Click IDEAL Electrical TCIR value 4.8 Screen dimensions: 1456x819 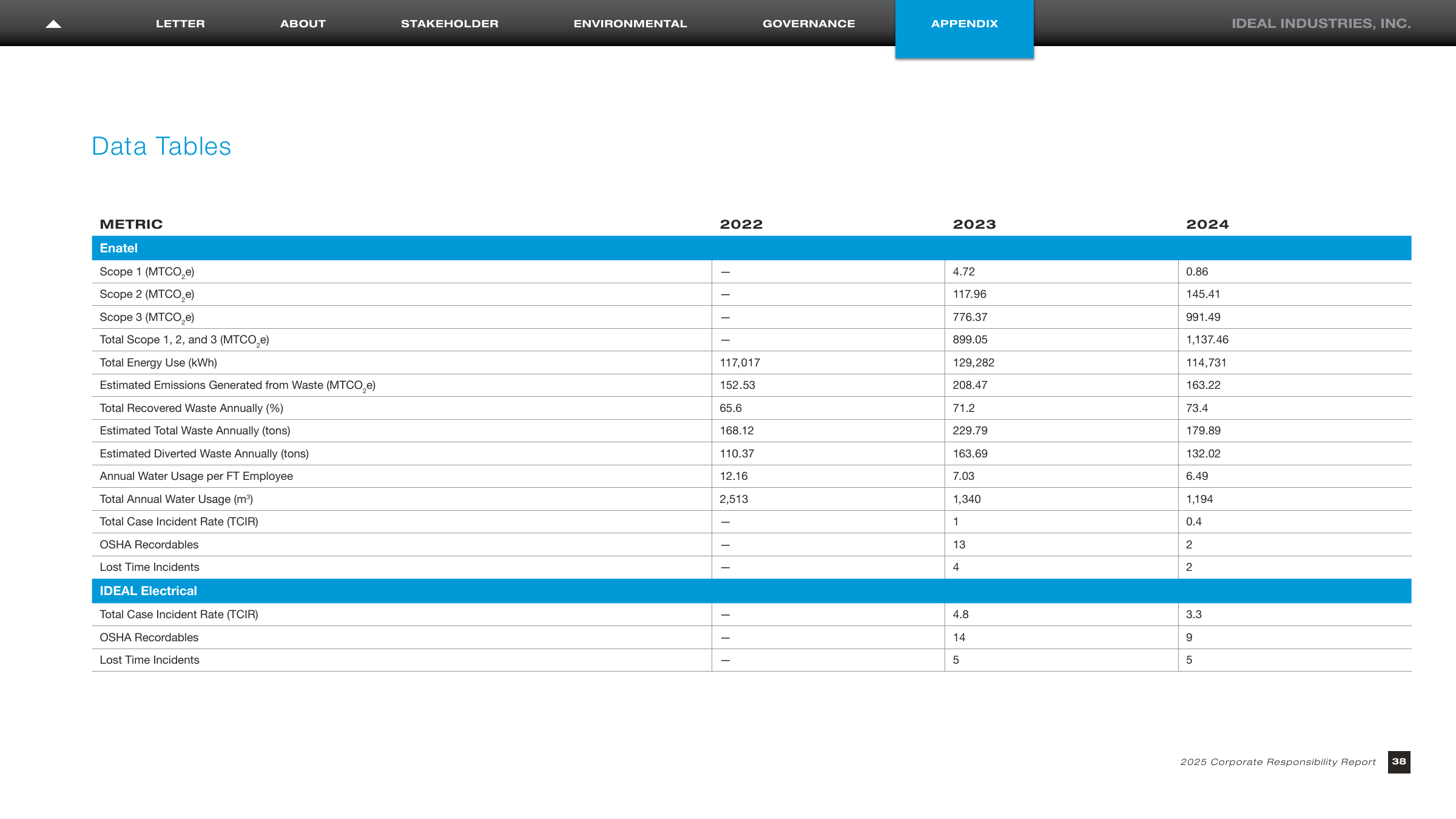coord(960,615)
